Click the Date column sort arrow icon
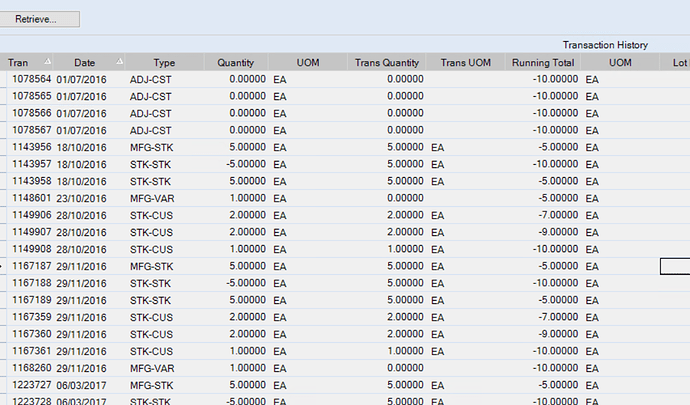This screenshot has height=405, width=690. click(x=119, y=61)
